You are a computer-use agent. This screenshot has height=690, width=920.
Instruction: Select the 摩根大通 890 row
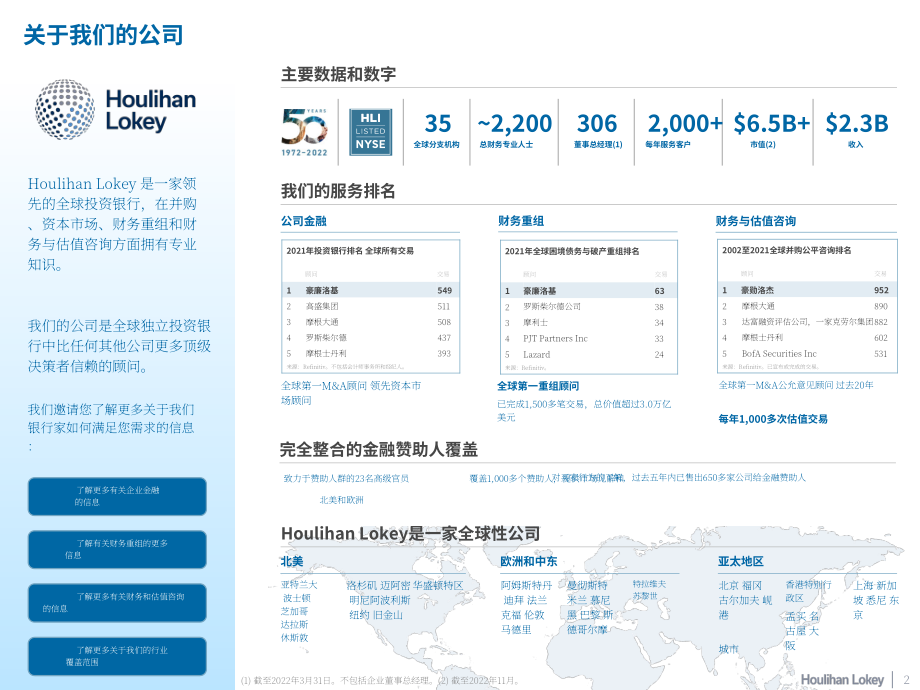click(807, 306)
